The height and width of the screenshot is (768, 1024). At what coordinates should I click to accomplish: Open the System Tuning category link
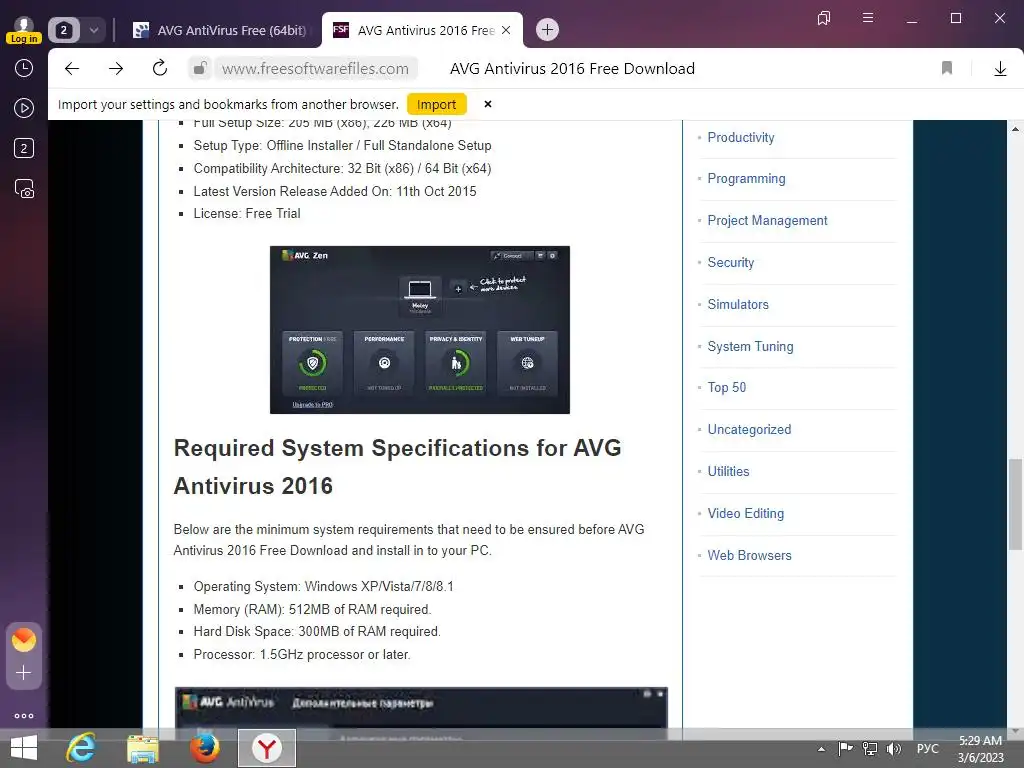750,346
